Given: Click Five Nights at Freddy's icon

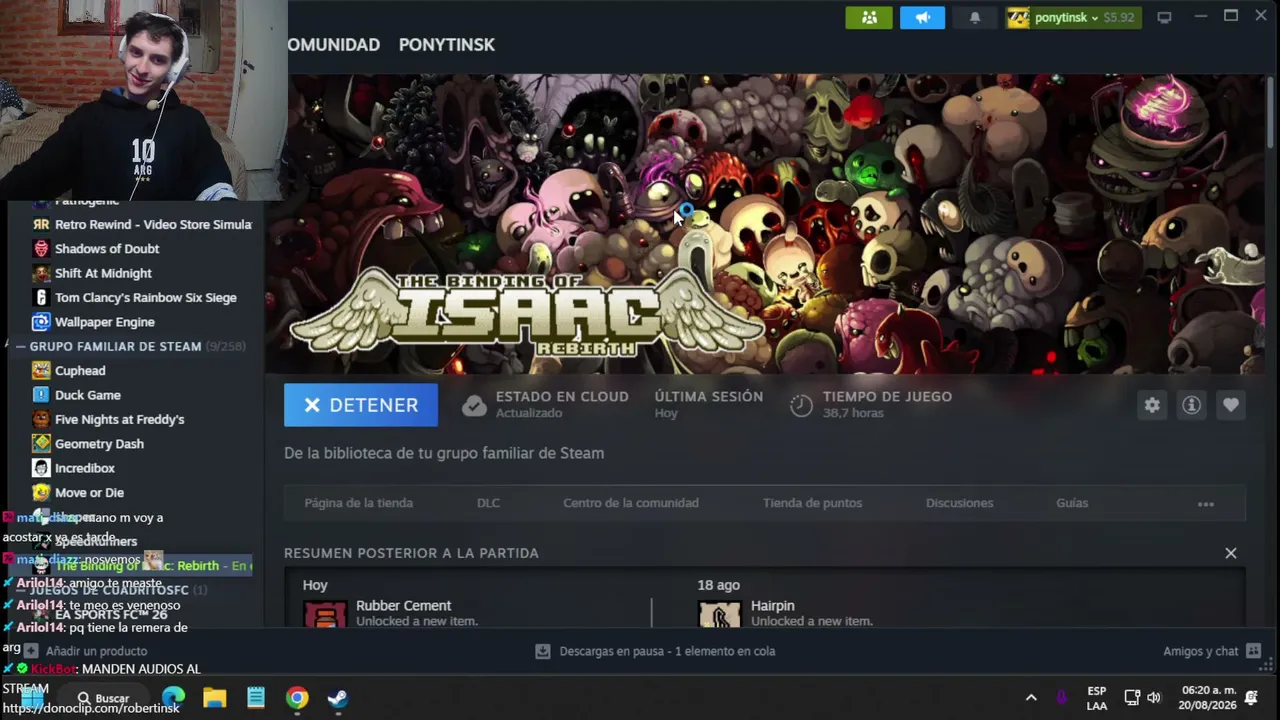Looking at the screenshot, I should pos(41,419).
